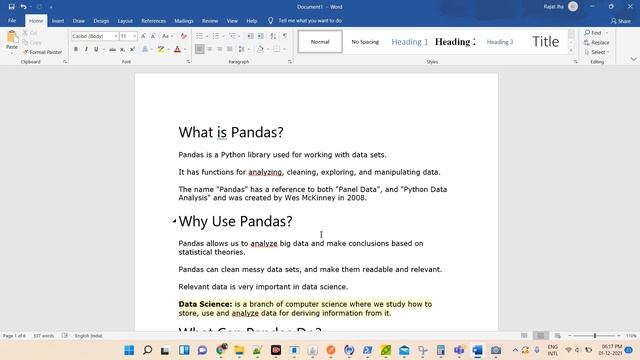Apply the Heading 1 style
Viewport: 640px width, 360px height.
coord(409,42)
